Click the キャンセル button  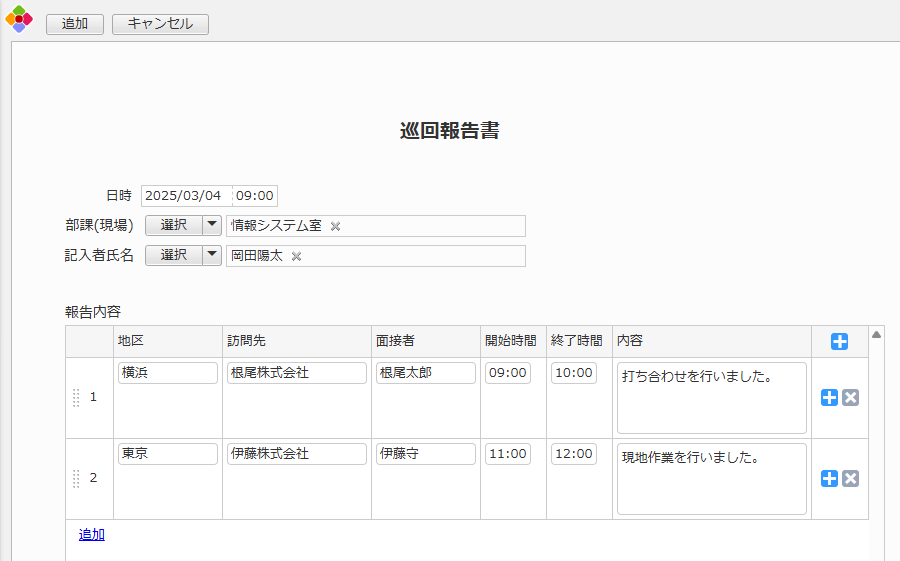160,24
